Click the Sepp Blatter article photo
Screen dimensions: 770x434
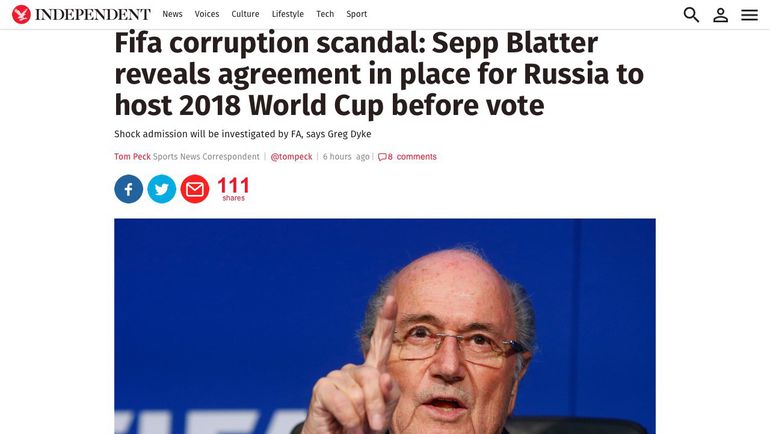click(385, 326)
